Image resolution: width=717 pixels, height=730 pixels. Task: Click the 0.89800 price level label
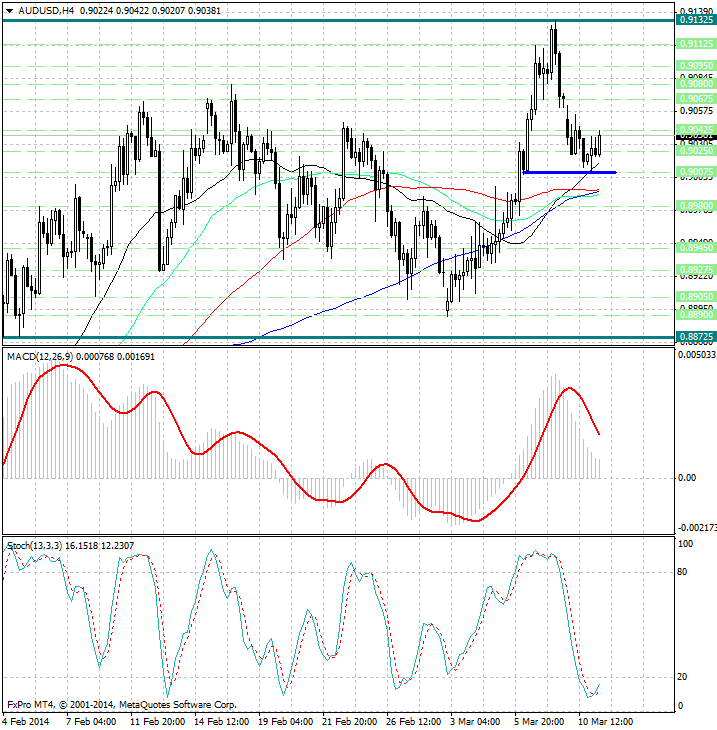click(695, 204)
